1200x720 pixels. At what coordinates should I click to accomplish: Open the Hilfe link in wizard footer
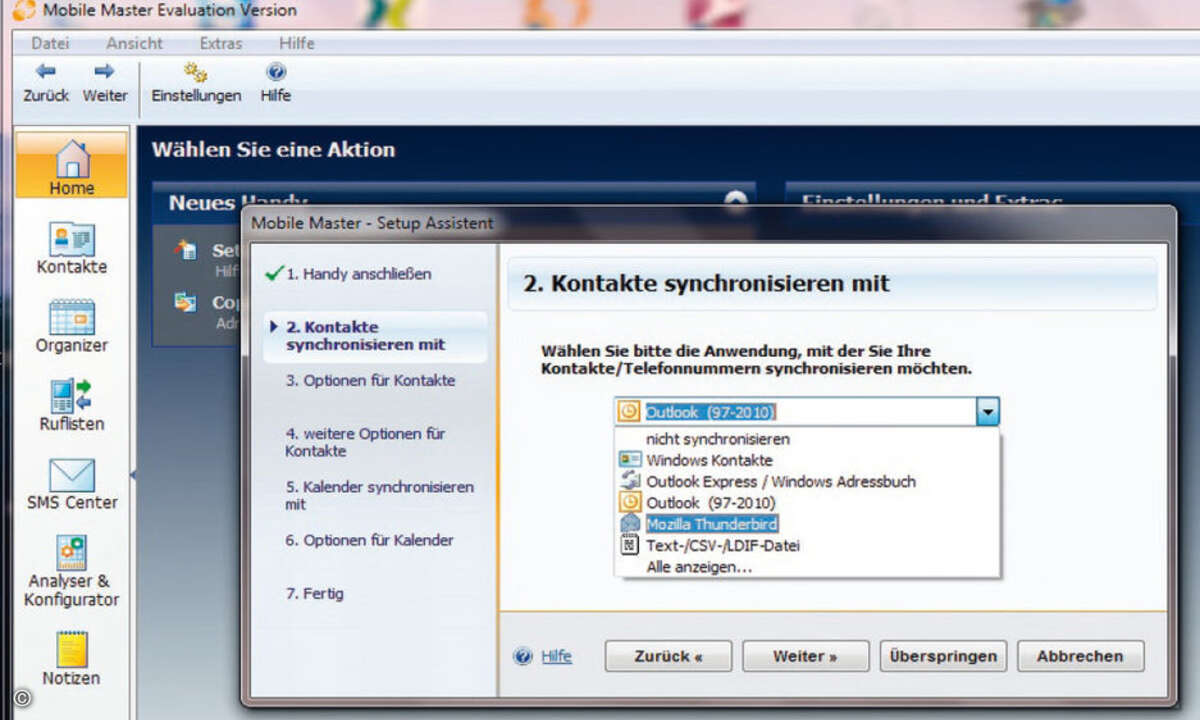point(556,656)
